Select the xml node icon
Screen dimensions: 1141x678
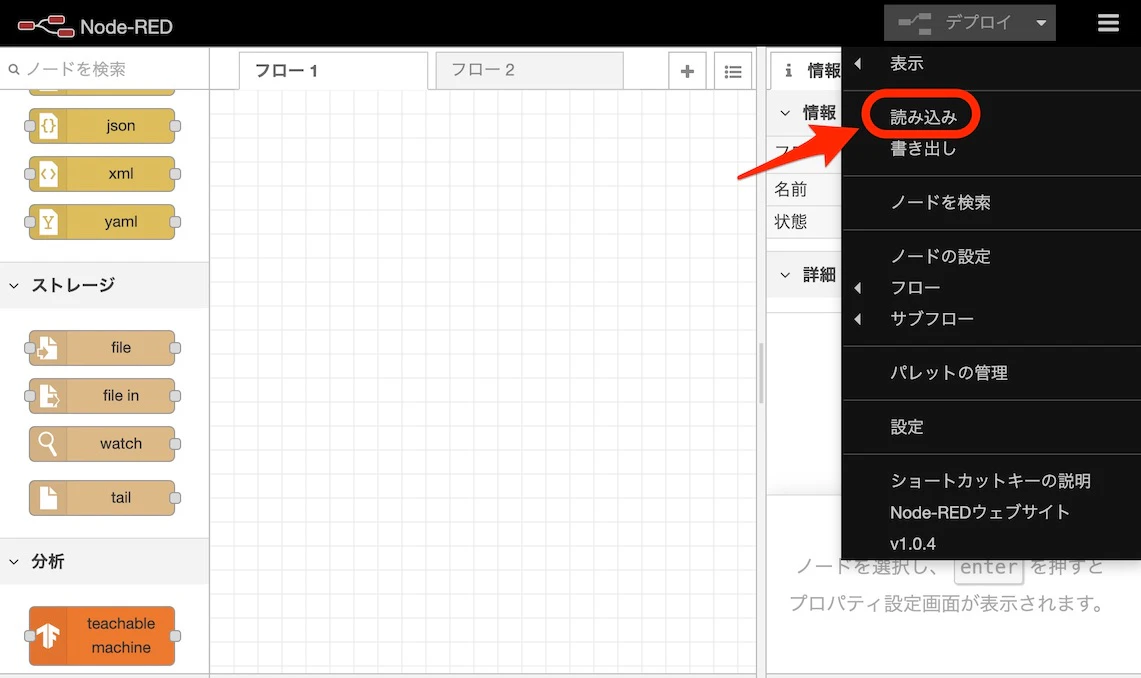pos(48,174)
